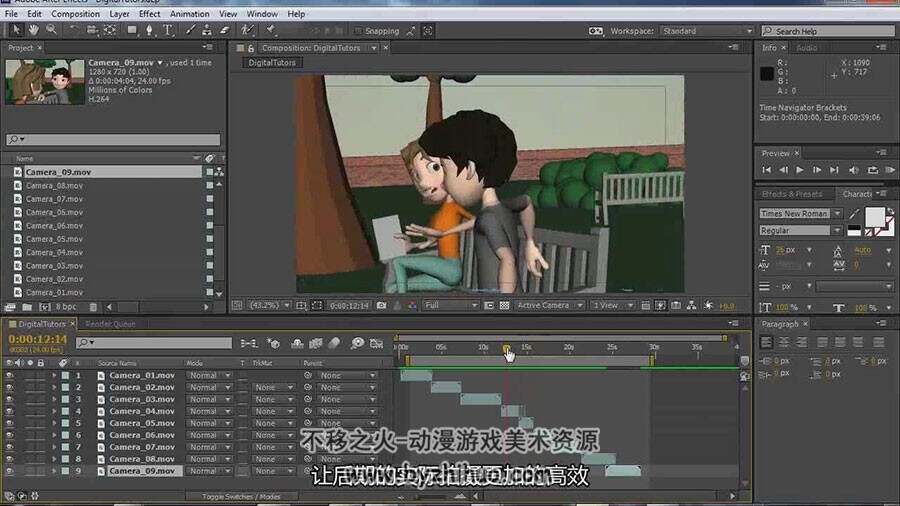Click the DigitalTutors breadcrumb in viewer
The width and height of the screenshot is (900, 506).
point(272,63)
